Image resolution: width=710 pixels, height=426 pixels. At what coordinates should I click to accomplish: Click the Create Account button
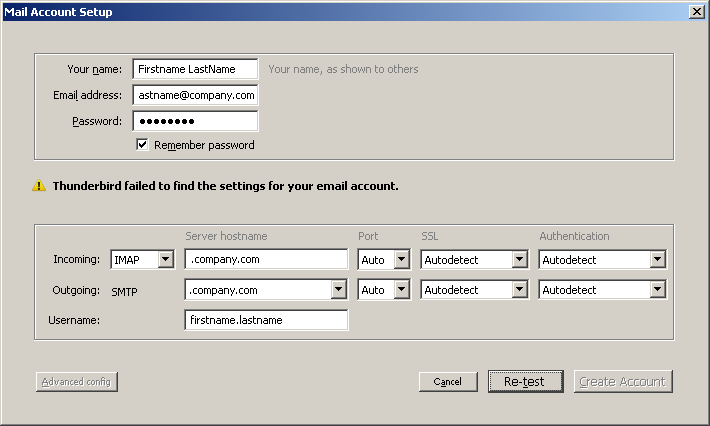[x=623, y=382]
